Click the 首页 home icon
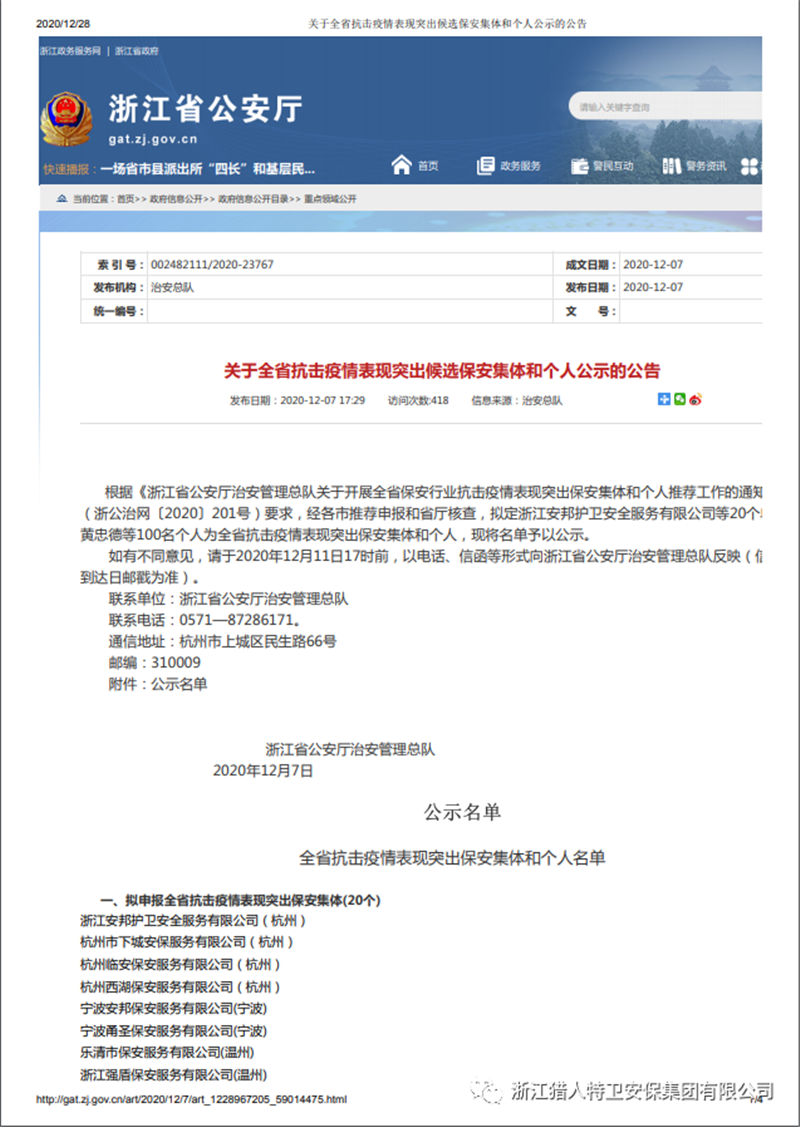 [x=402, y=165]
